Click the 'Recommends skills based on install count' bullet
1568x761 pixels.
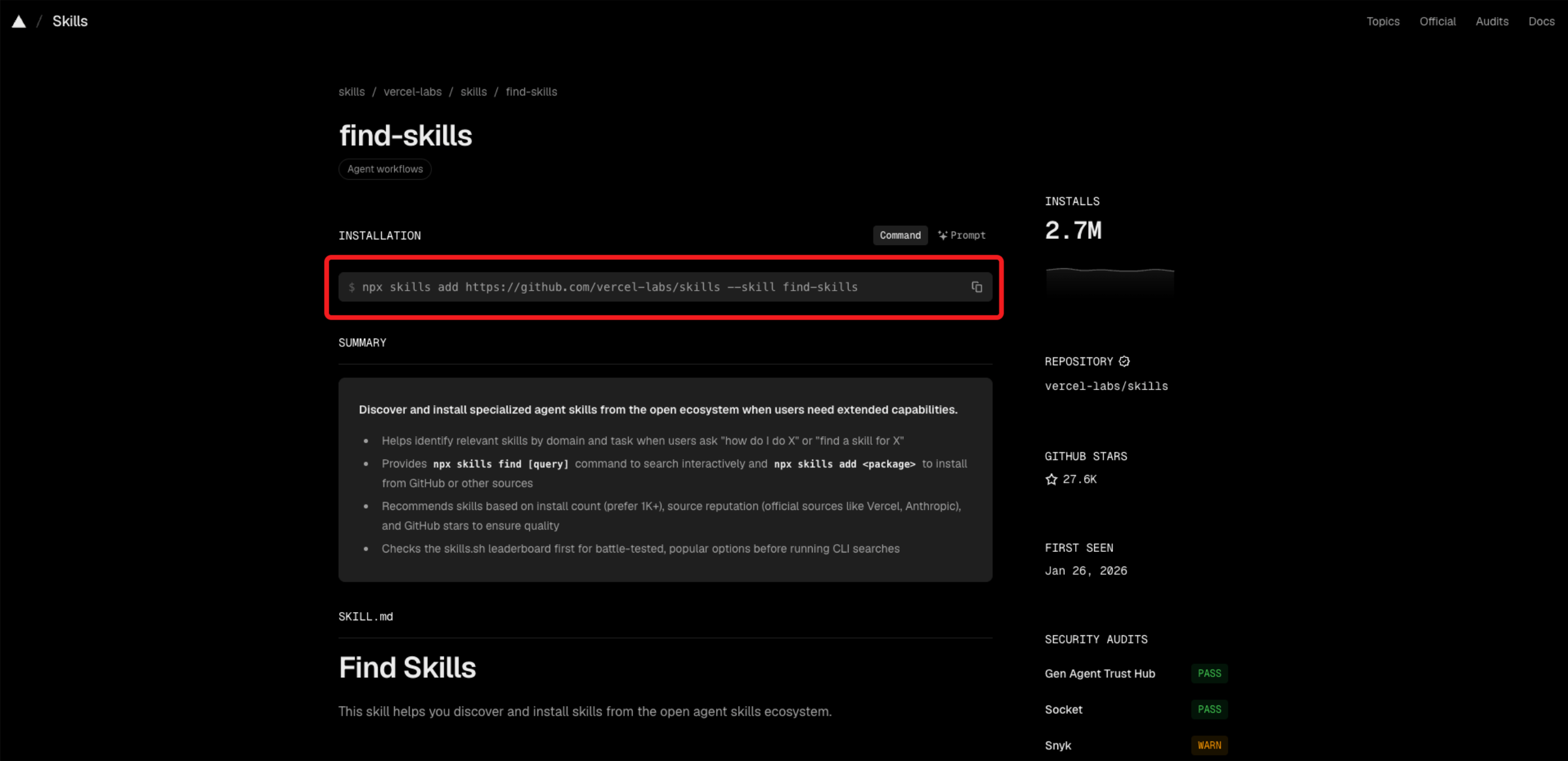671,516
